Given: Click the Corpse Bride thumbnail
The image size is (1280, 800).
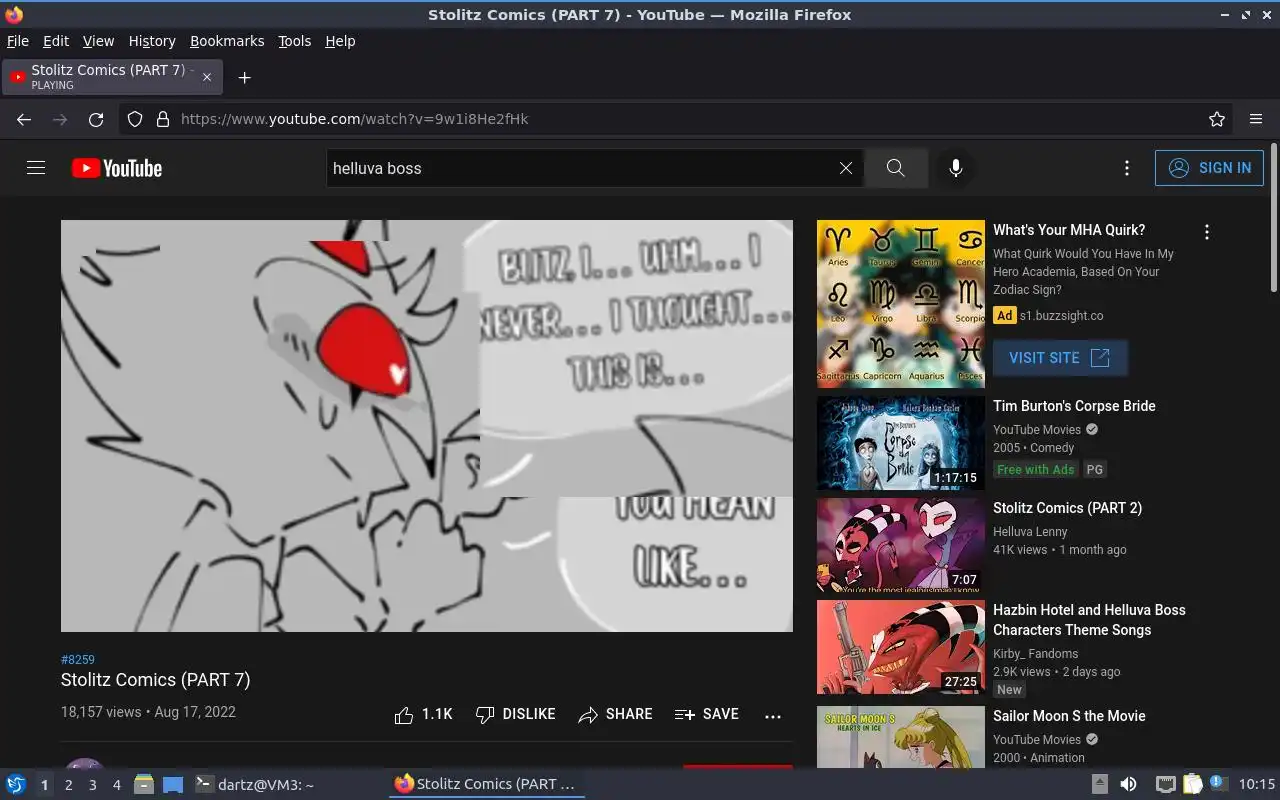Looking at the screenshot, I should [x=901, y=443].
